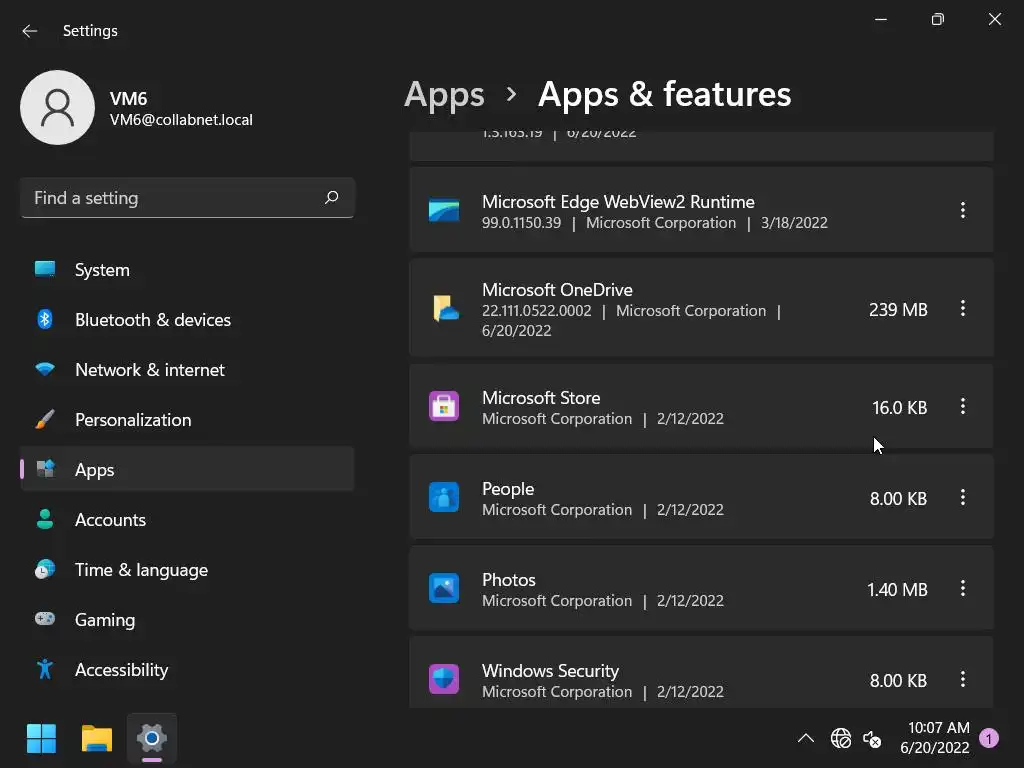This screenshot has width=1024, height=768.
Task: Open more options for Microsoft OneDrive
Action: click(x=963, y=308)
